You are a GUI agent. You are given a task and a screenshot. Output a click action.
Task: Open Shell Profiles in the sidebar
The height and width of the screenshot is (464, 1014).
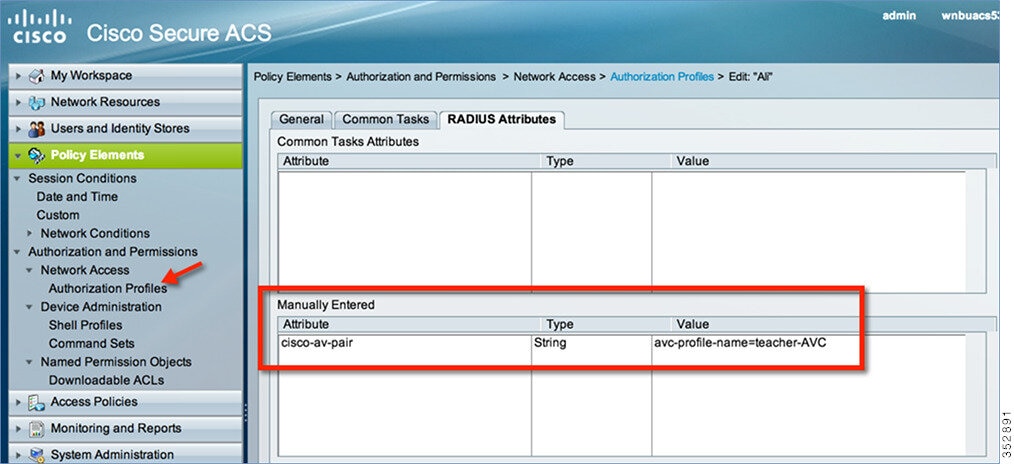point(85,325)
